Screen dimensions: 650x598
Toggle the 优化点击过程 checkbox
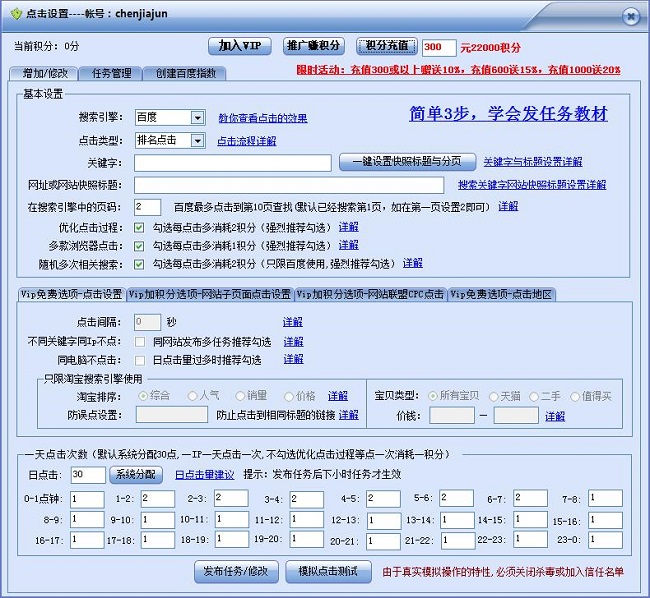pyautogui.click(x=139, y=228)
